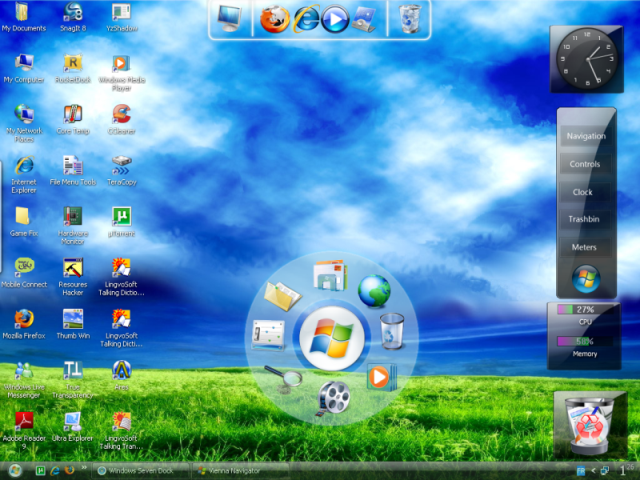Select Clock in sidebar panel

(583, 192)
